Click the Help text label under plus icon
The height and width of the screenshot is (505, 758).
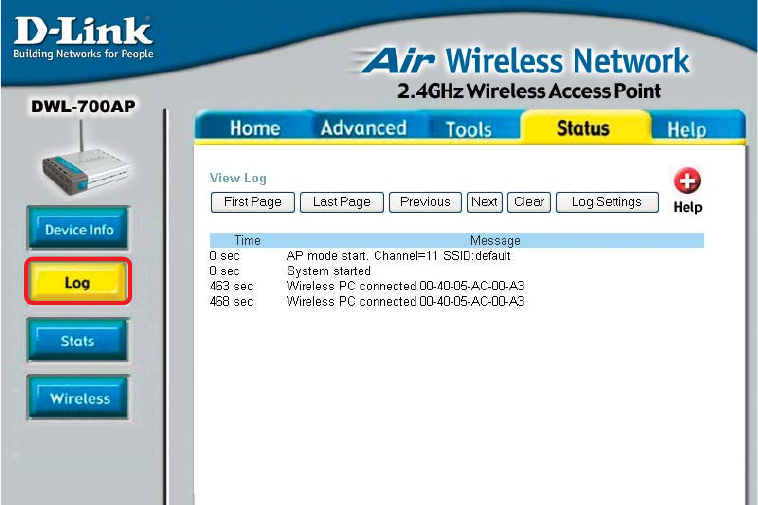pos(687,207)
